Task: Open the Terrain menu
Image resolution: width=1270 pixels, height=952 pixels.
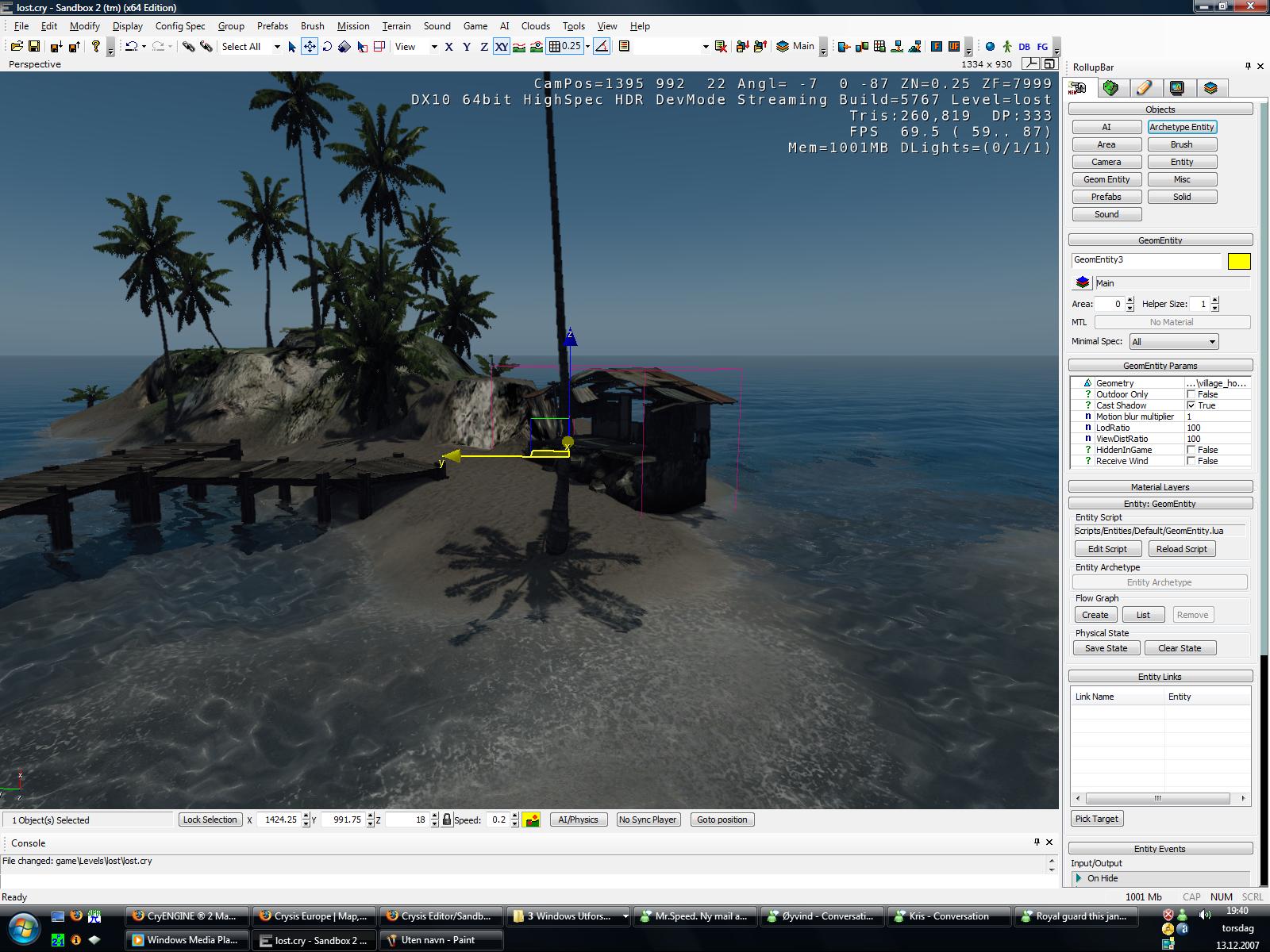Action: click(397, 26)
